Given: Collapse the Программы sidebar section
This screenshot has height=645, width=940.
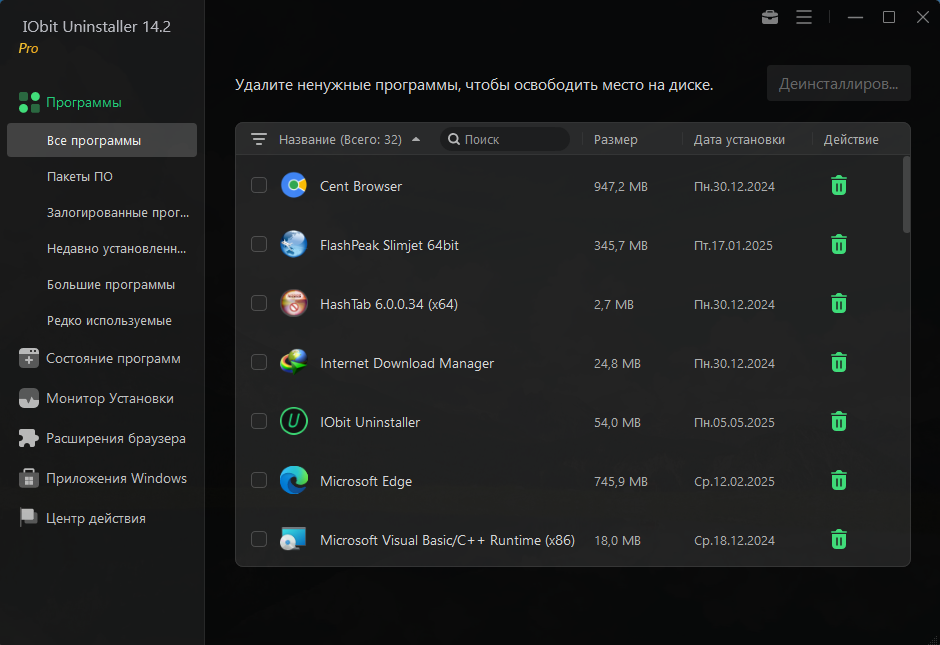Looking at the screenshot, I should click(83, 102).
